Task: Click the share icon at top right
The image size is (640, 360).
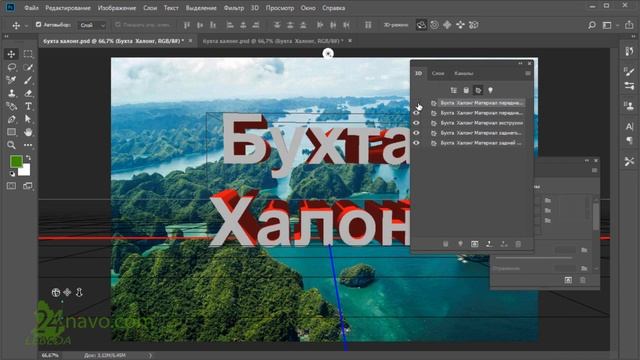Action: point(629,25)
